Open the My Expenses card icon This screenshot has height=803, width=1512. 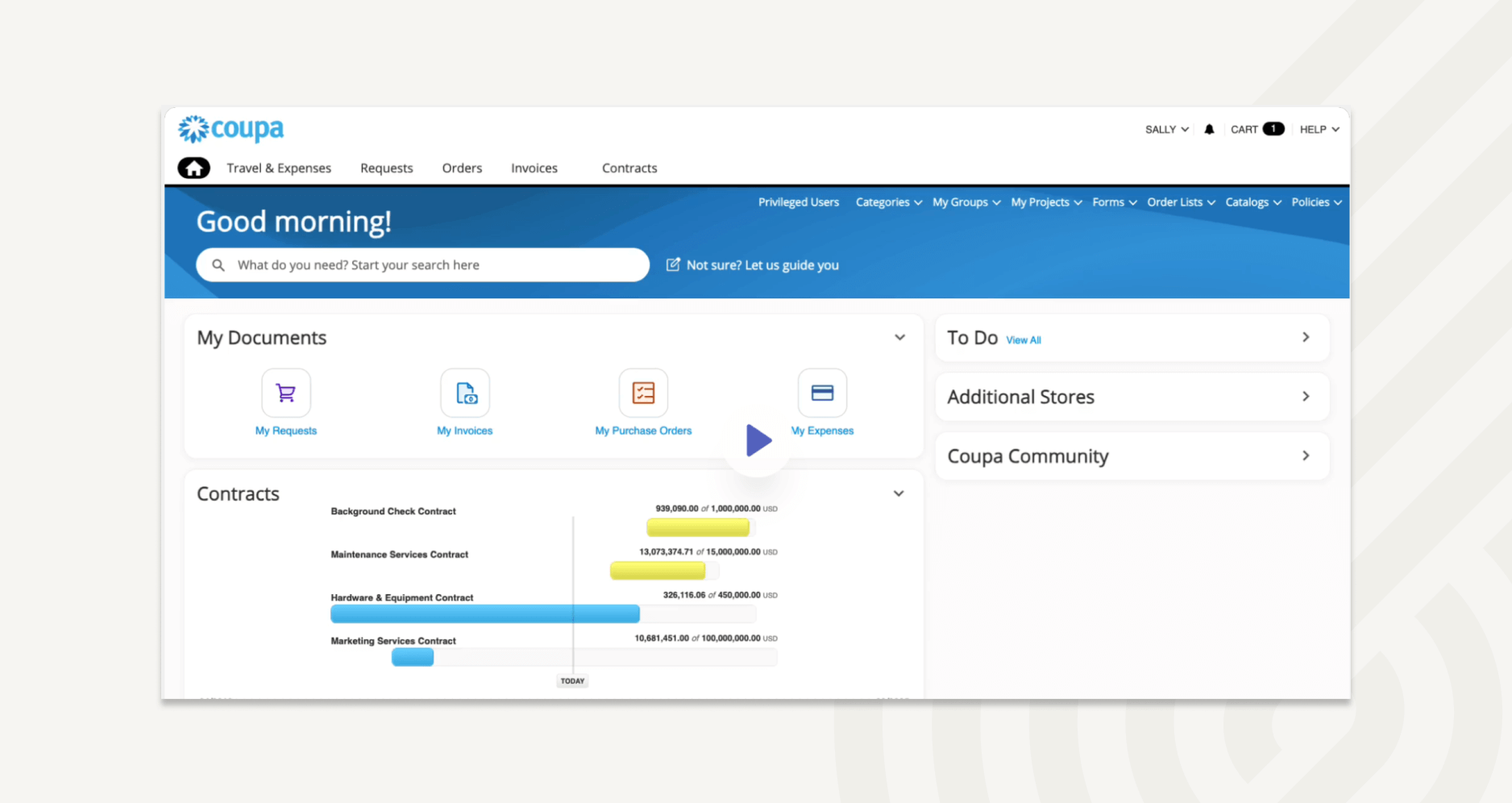point(822,393)
